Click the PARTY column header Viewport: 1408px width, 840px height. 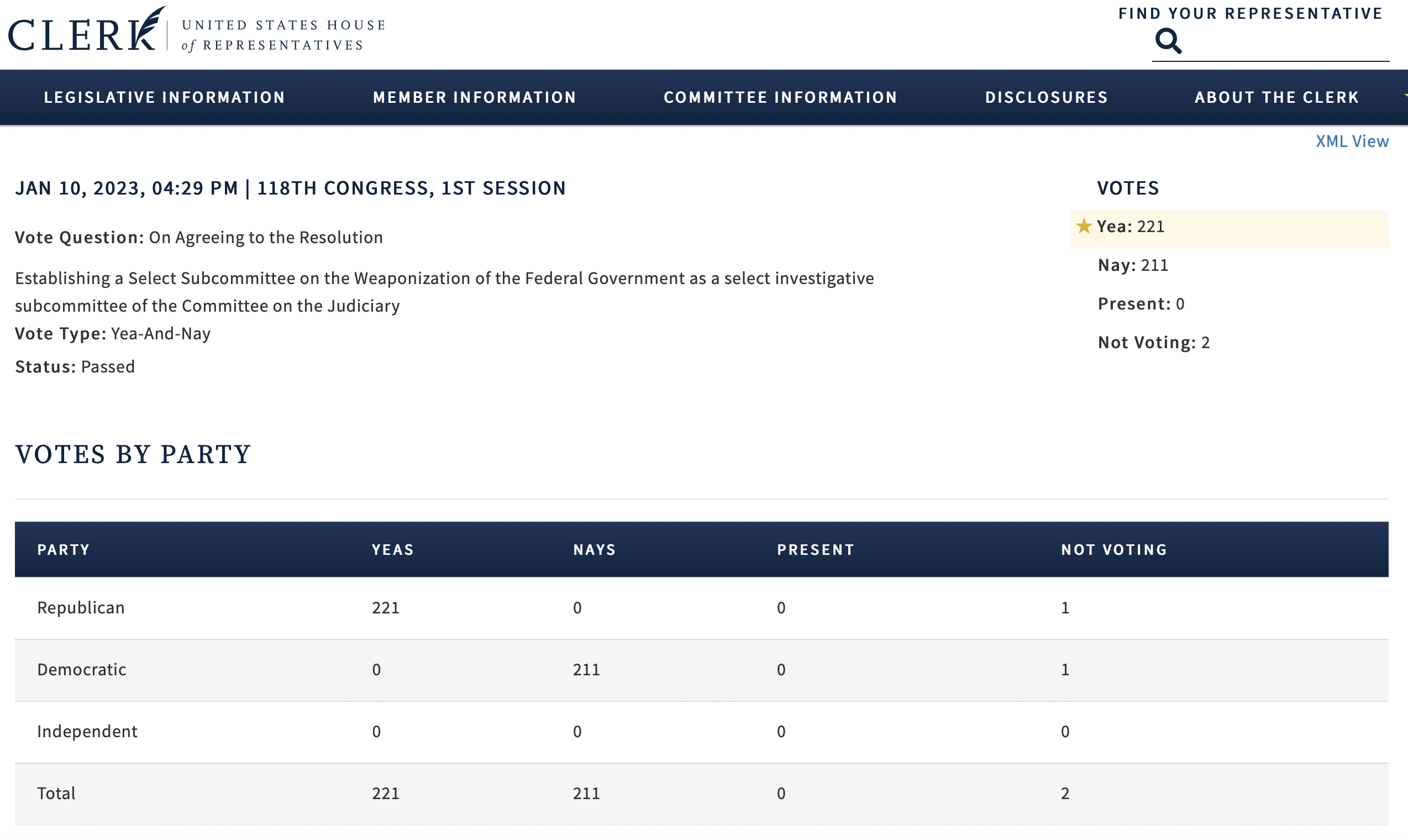(64, 550)
